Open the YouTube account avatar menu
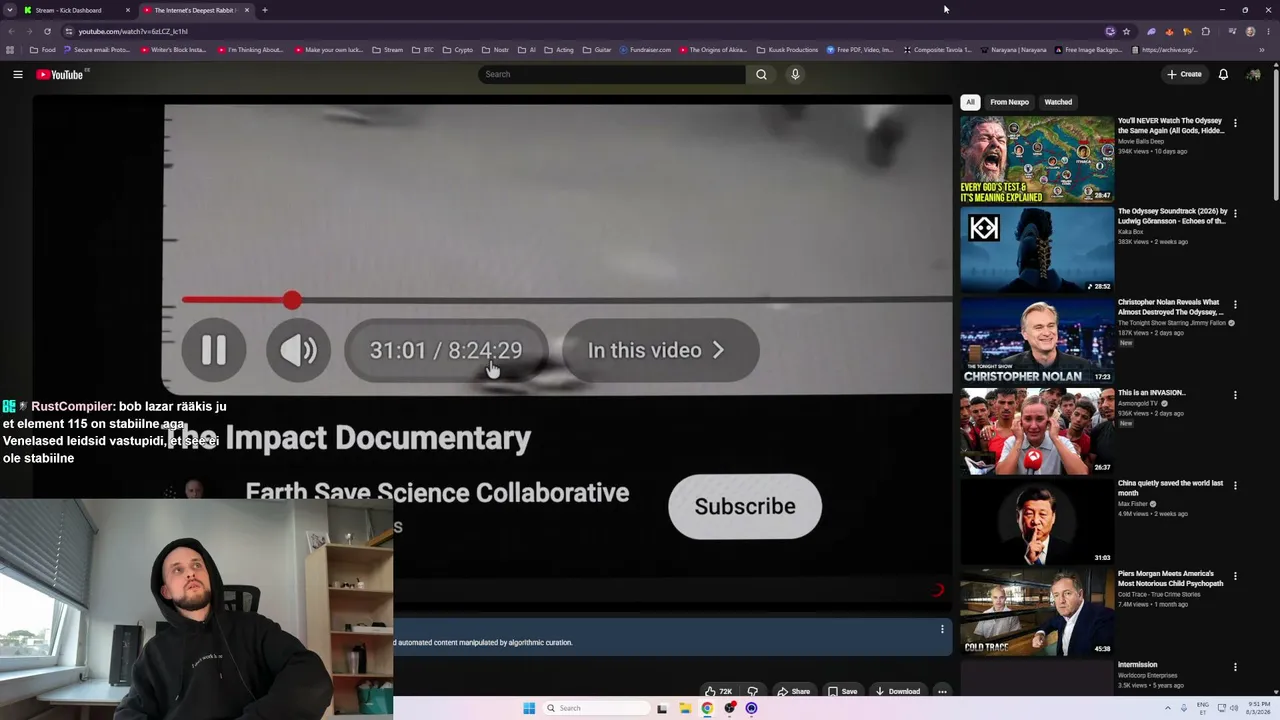This screenshot has width=1280, height=720. (1253, 74)
